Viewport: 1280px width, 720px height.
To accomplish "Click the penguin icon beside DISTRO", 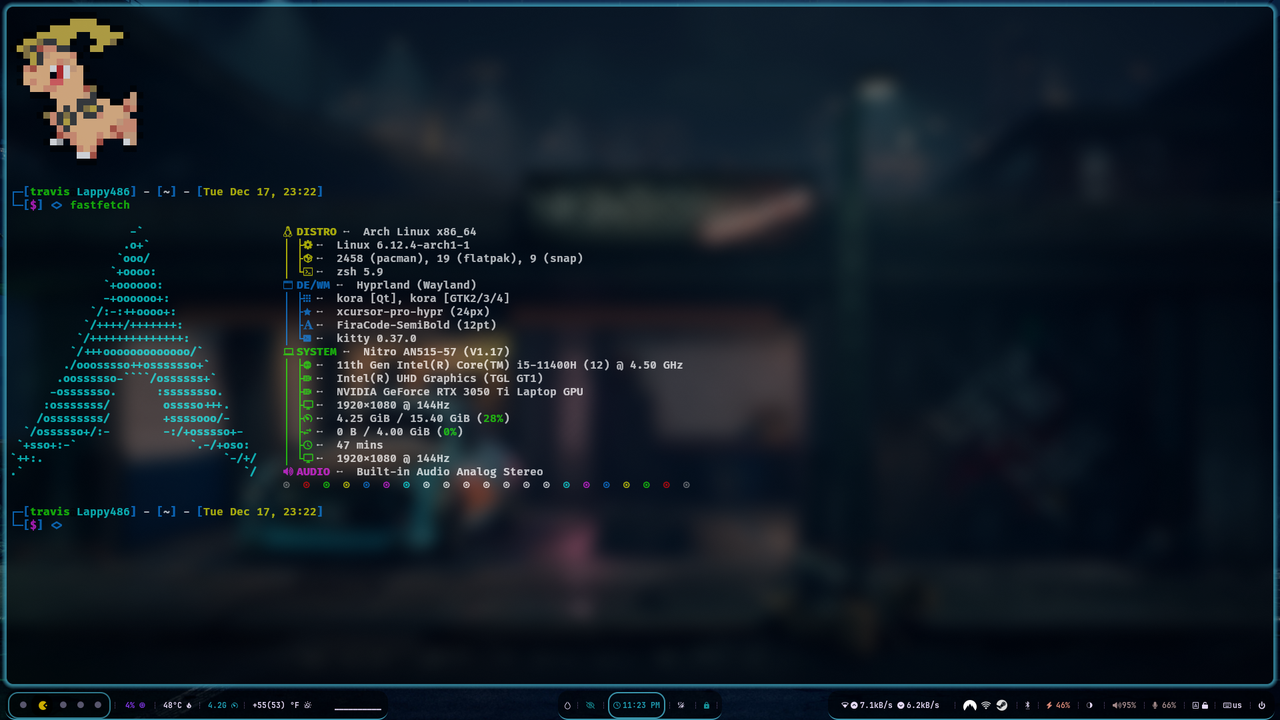I will coord(288,232).
